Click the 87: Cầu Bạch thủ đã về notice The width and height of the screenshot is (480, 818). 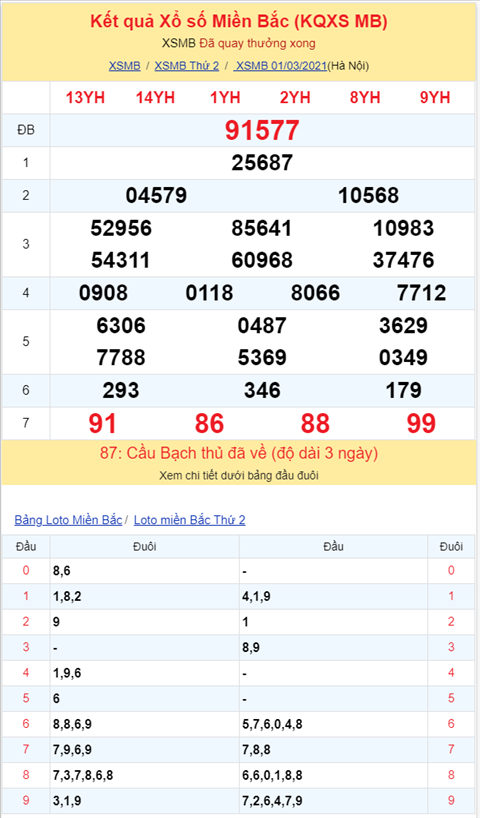click(239, 453)
